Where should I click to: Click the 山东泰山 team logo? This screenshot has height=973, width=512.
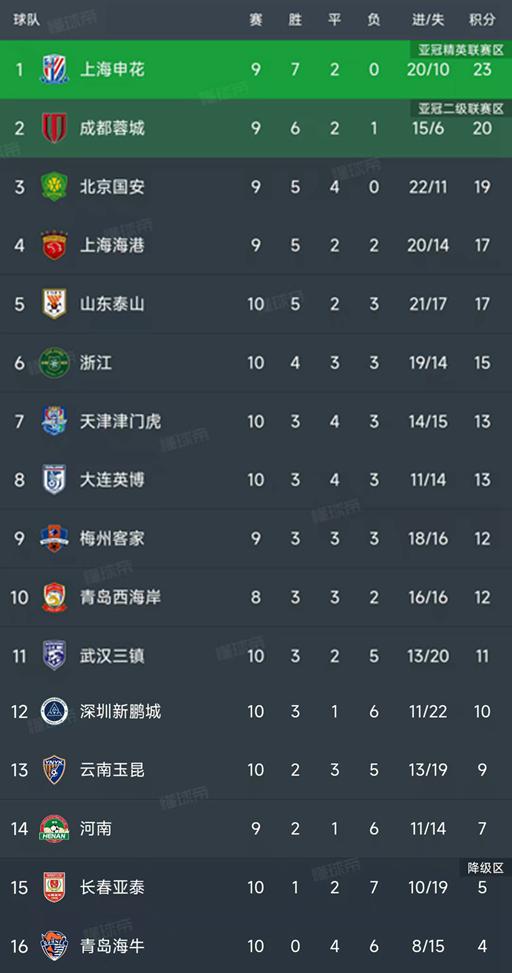click(54, 304)
